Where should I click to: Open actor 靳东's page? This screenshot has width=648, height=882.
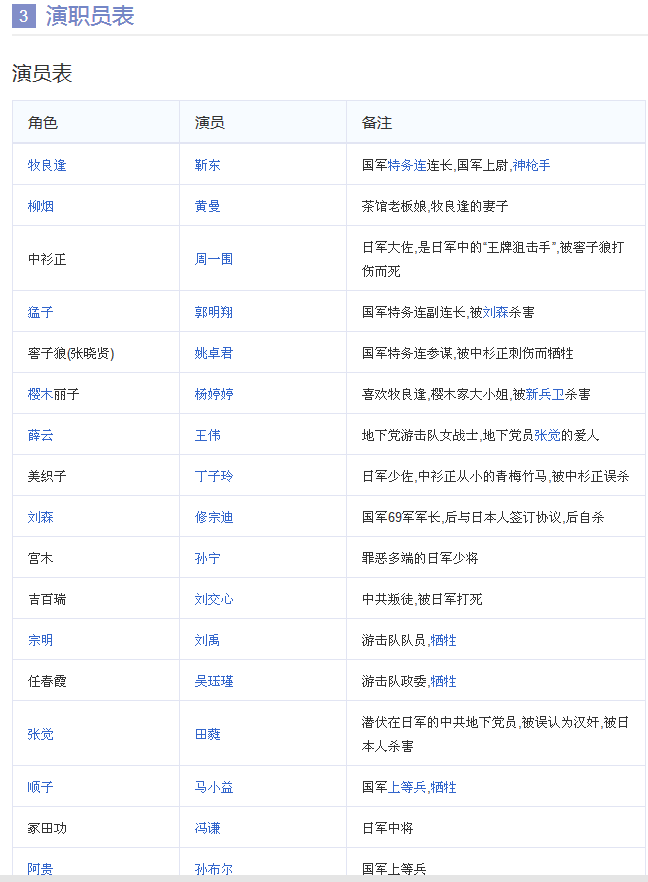[x=208, y=165]
